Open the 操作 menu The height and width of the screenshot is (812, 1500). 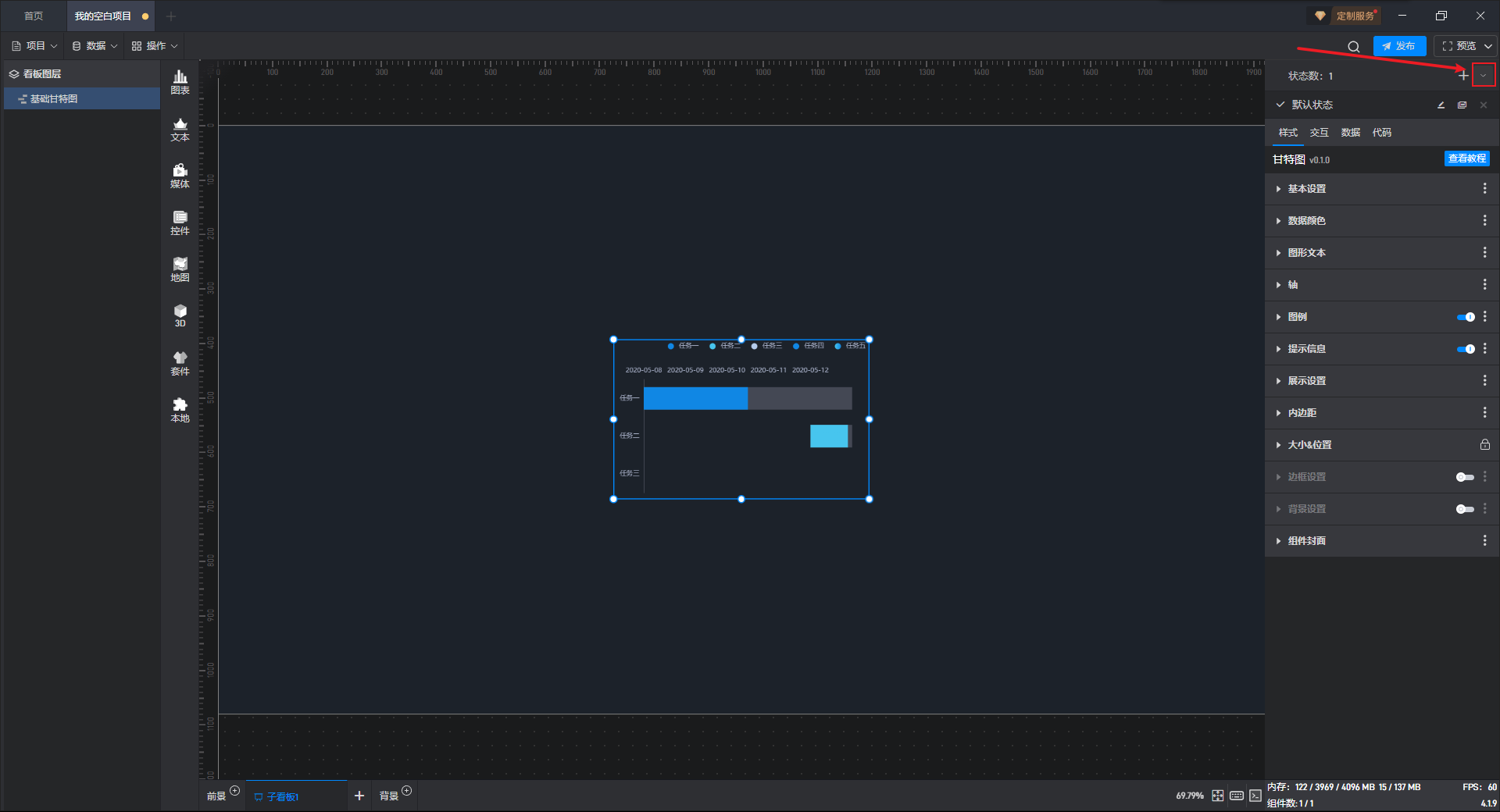[155, 46]
